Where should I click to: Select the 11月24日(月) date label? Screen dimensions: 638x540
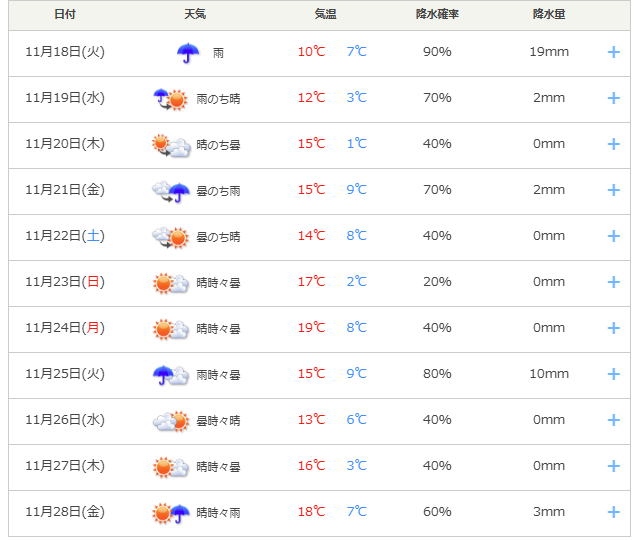pyautogui.click(x=64, y=328)
